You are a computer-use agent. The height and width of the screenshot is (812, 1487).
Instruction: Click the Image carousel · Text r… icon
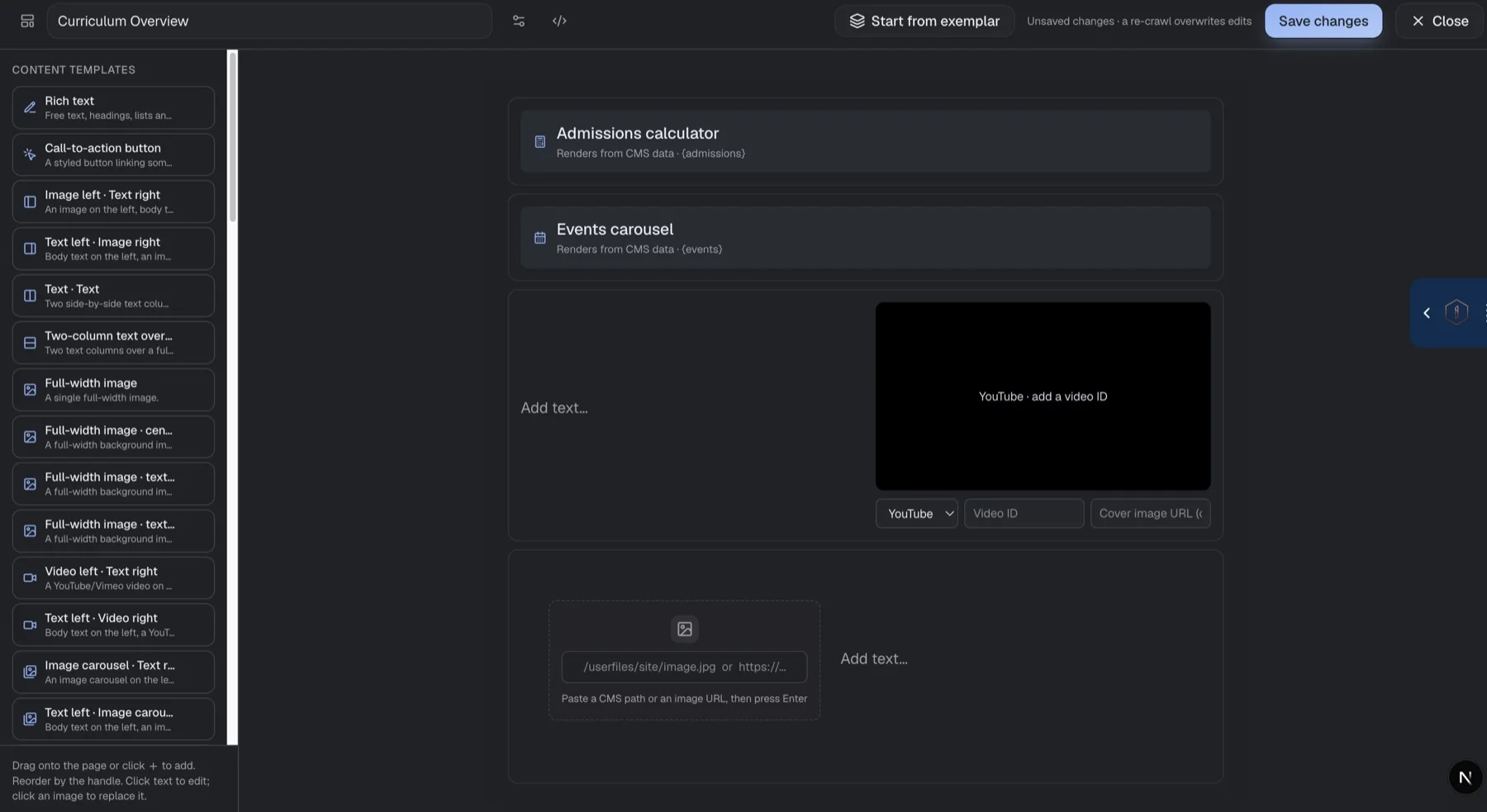coord(30,672)
